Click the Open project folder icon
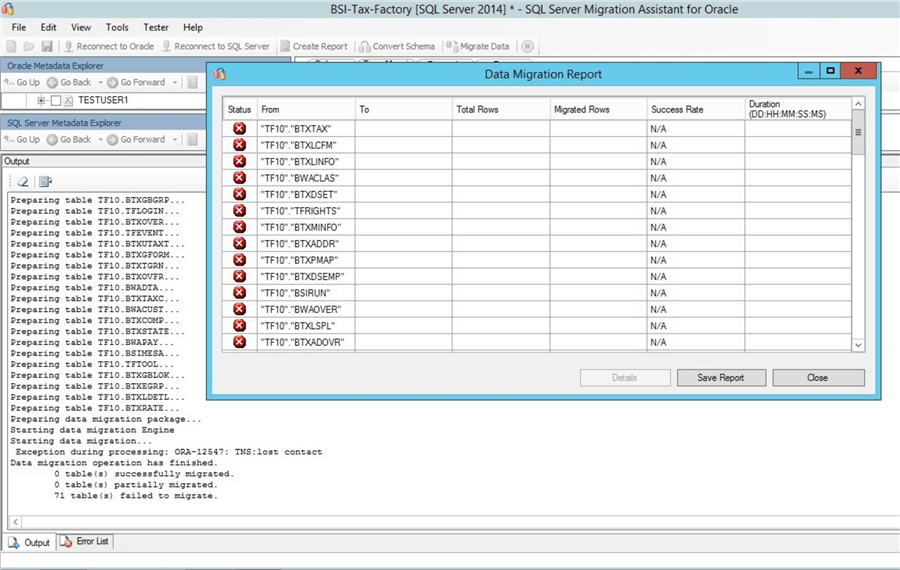This screenshot has width=900, height=570. pos(29,46)
